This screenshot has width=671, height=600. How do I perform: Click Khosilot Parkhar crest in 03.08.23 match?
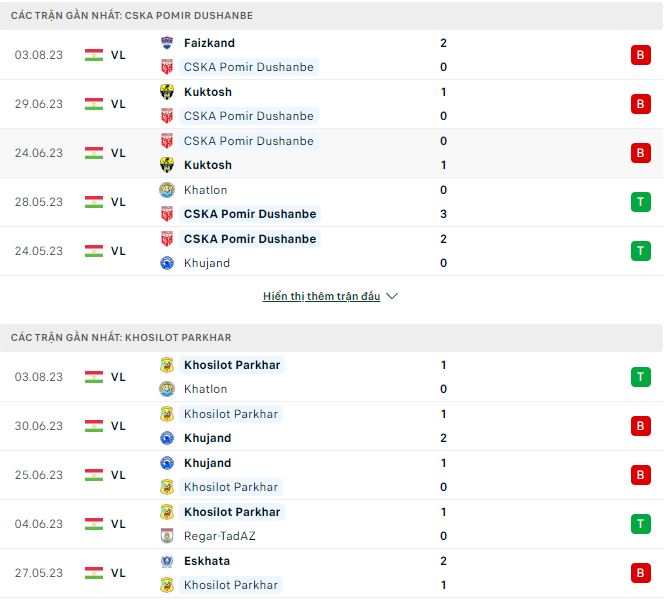[x=167, y=365]
